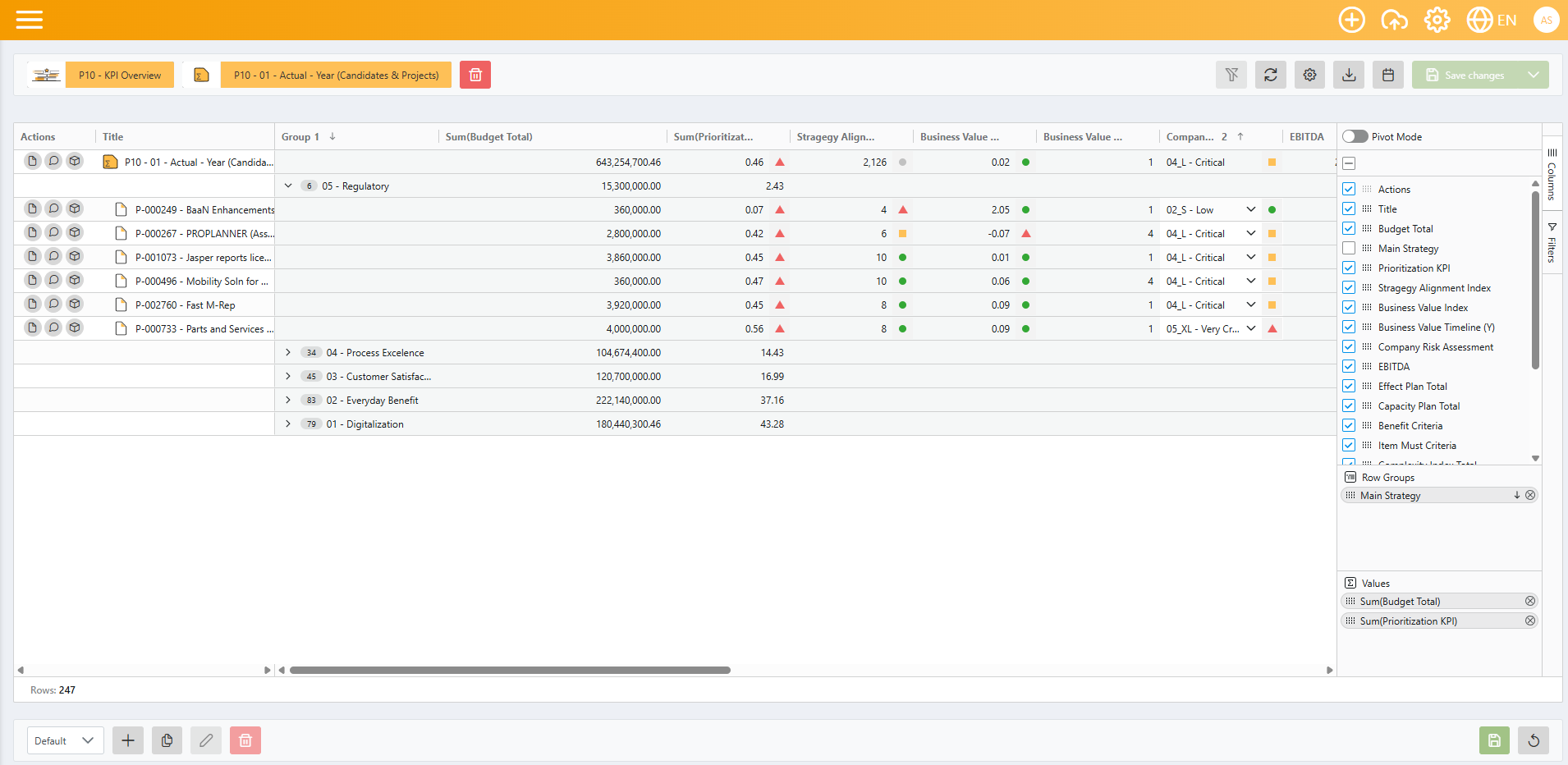The width and height of the screenshot is (1568, 765).
Task: Uncheck Prioritization KPI column checkbox
Action: [1349, 268]
